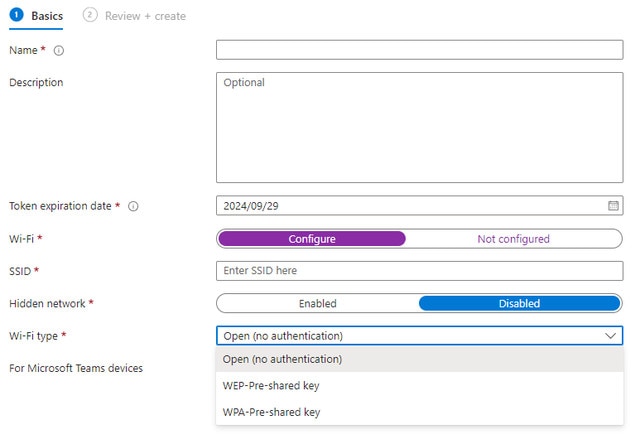Click the Wi-Fi type chevron arrow

tap(611, 336)
